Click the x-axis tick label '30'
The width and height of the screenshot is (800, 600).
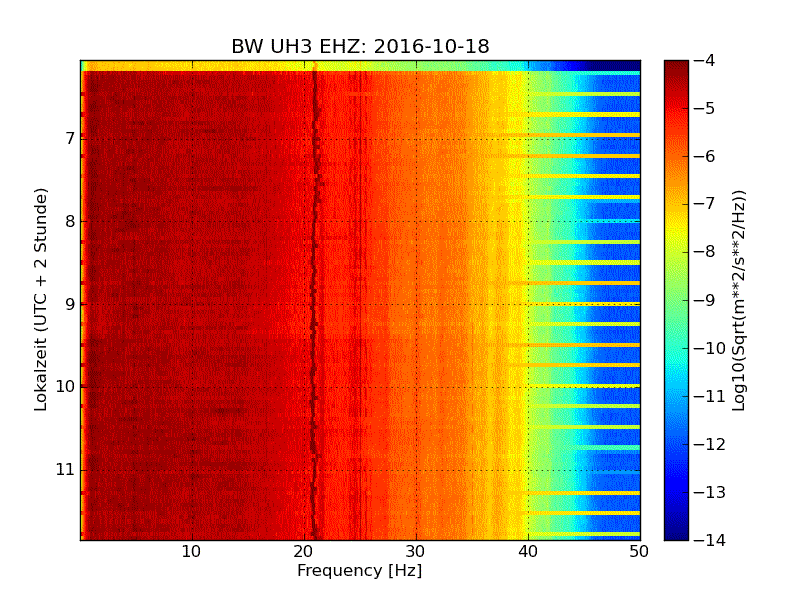pyautogui.click(x=416, y=552)
